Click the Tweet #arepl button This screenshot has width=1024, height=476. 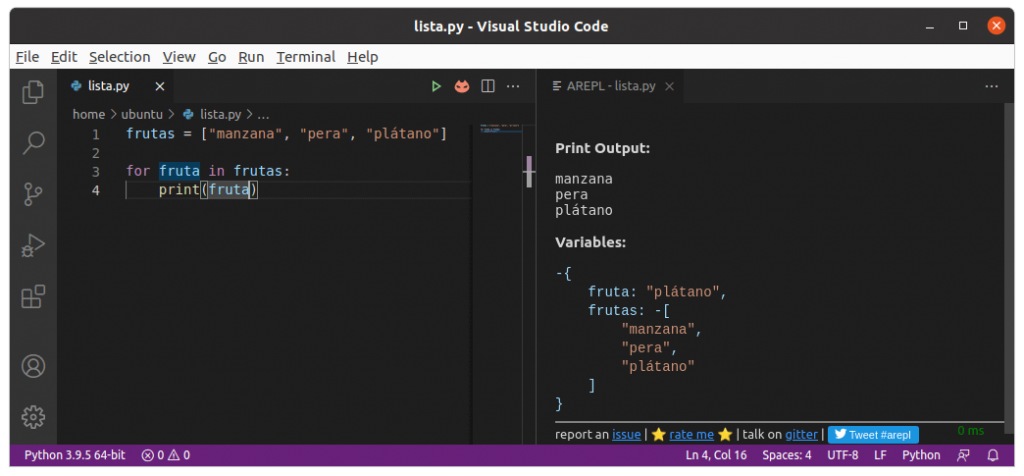pos(873,435)
